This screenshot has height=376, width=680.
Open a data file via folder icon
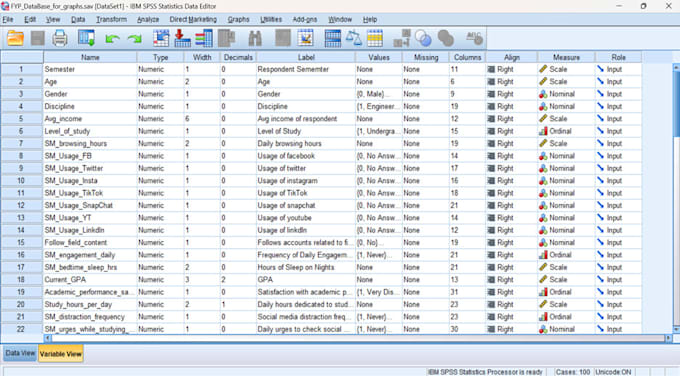pyautogui.click(x=15, y=39)
